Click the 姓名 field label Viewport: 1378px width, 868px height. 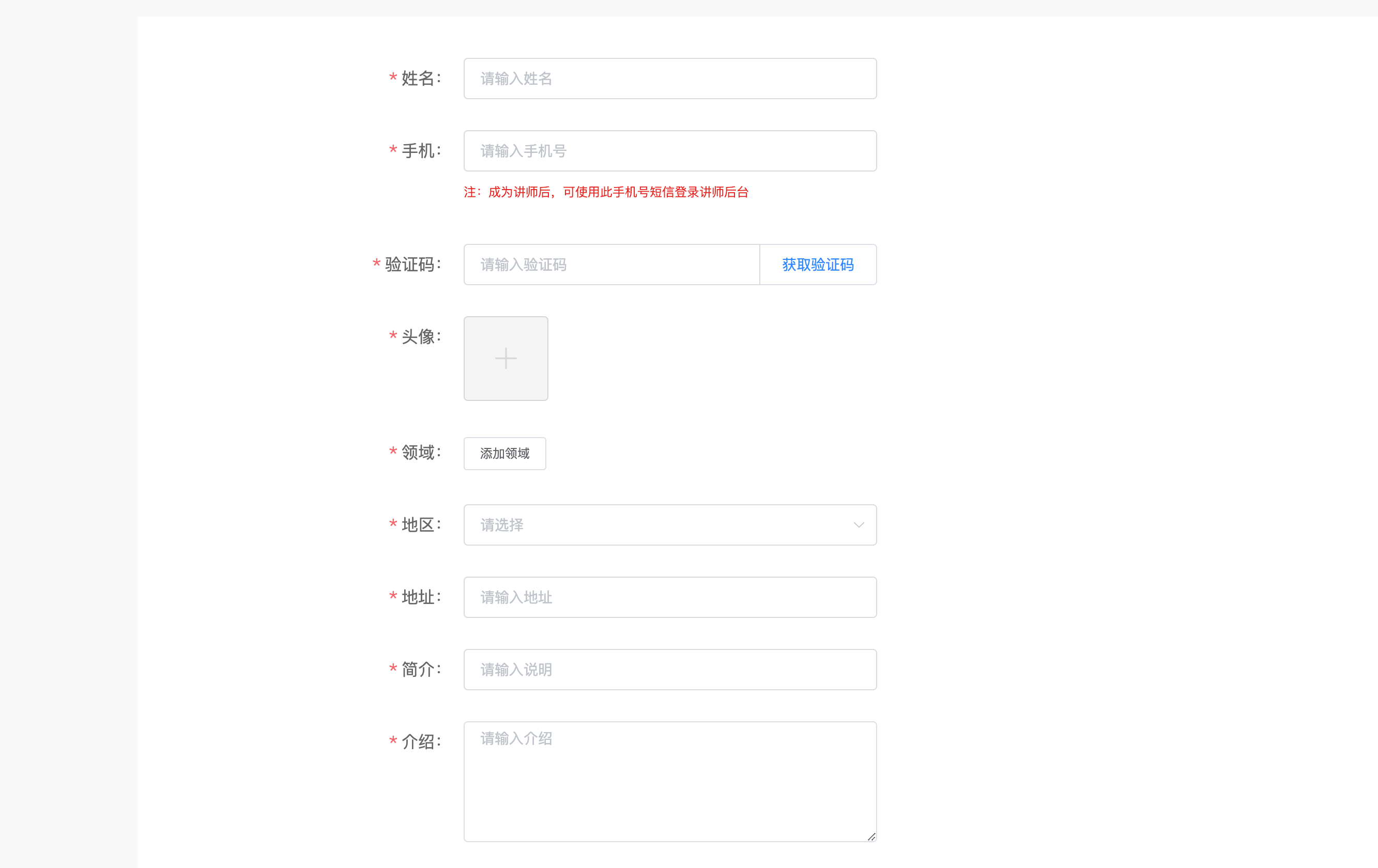tap(421, 79)
